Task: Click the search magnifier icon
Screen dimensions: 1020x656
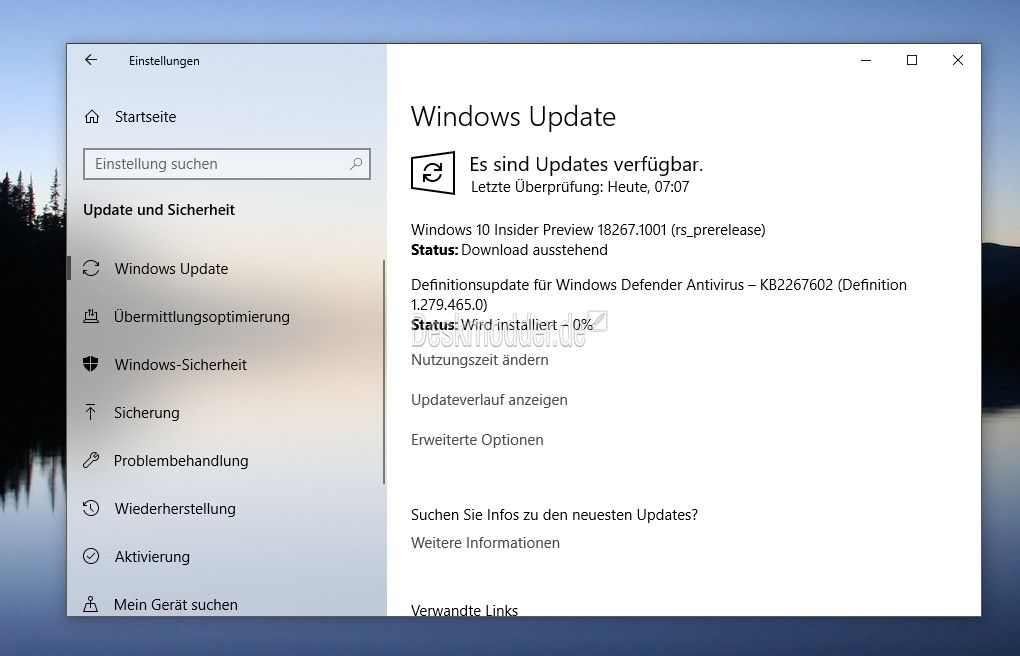Action: [x=356, y=164]
